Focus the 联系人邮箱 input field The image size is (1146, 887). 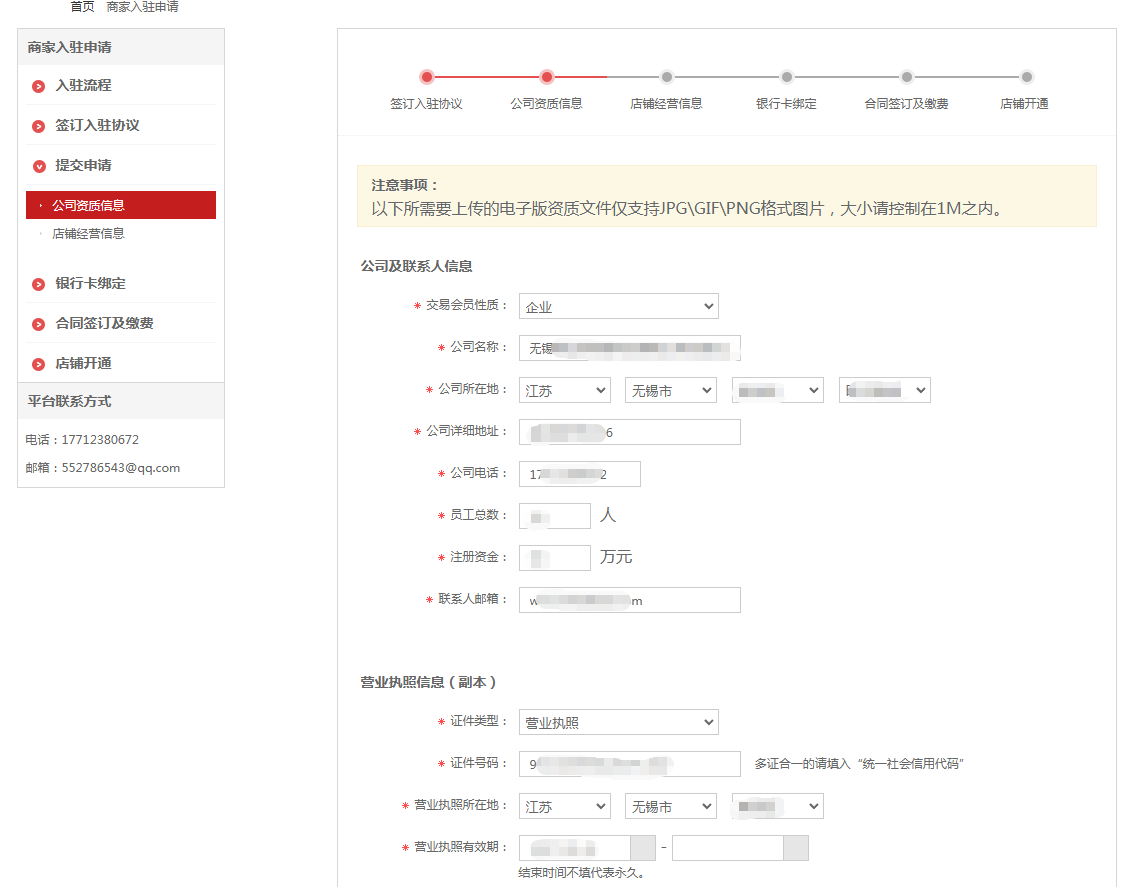click(629, 600)
